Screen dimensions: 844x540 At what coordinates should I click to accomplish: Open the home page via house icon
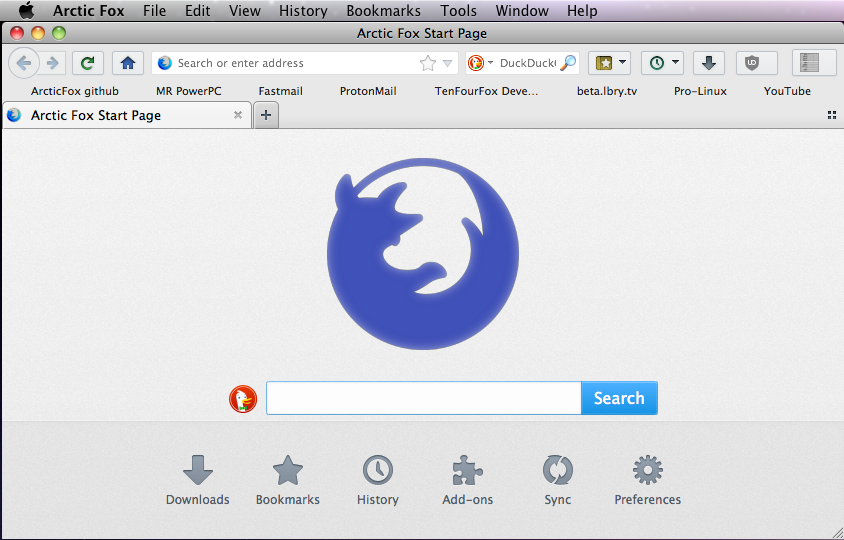click(x=128, y=63)
